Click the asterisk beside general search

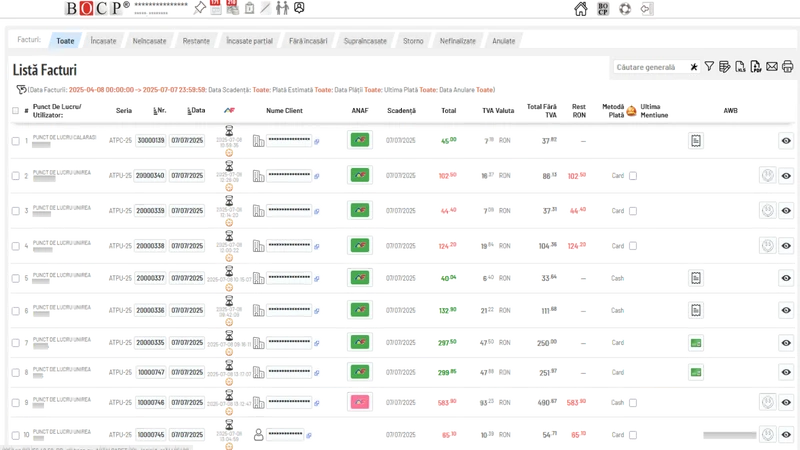click(694, 67)
